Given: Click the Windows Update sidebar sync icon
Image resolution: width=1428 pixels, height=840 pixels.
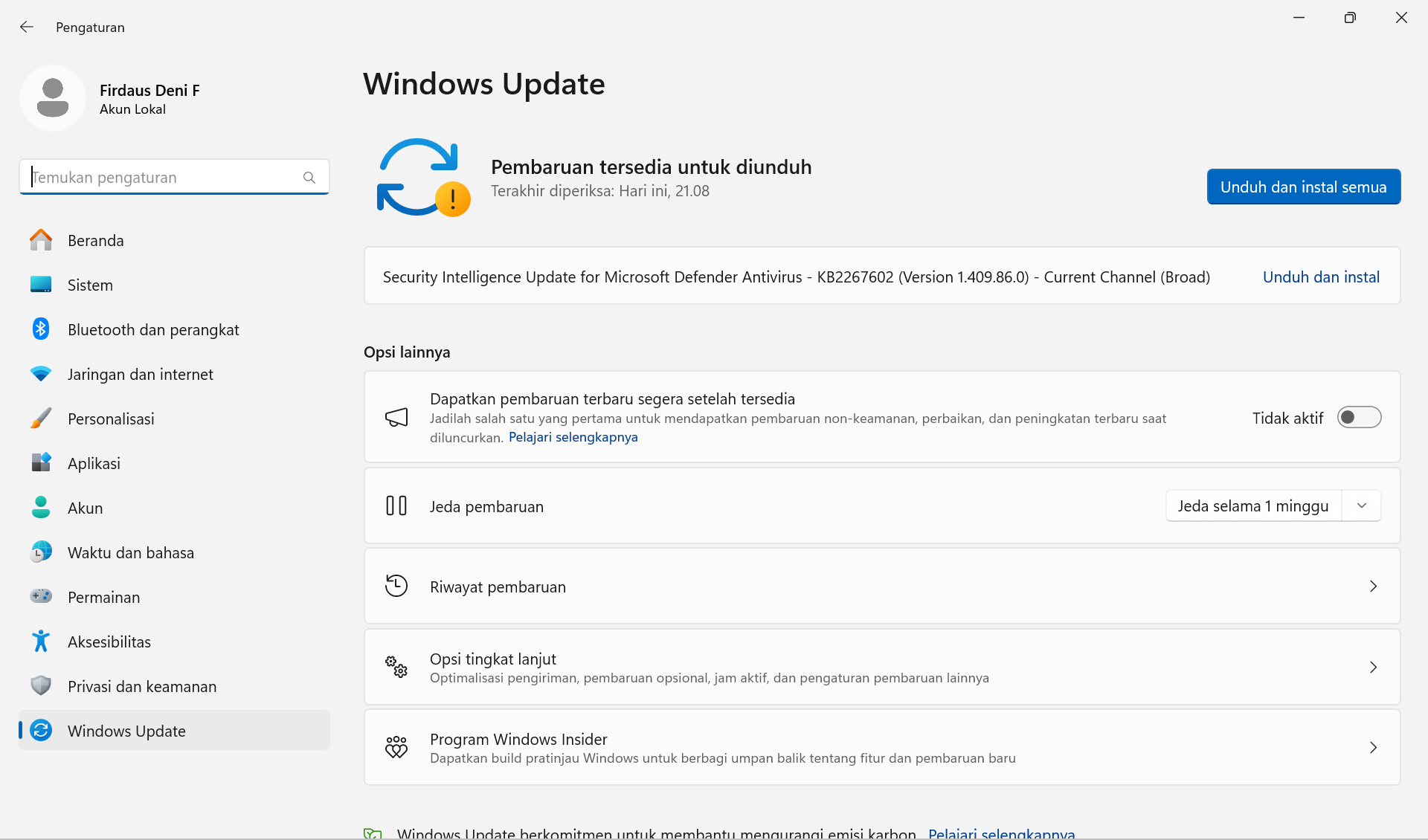Looking at the screenshot, I should click(x=41, y=730).
